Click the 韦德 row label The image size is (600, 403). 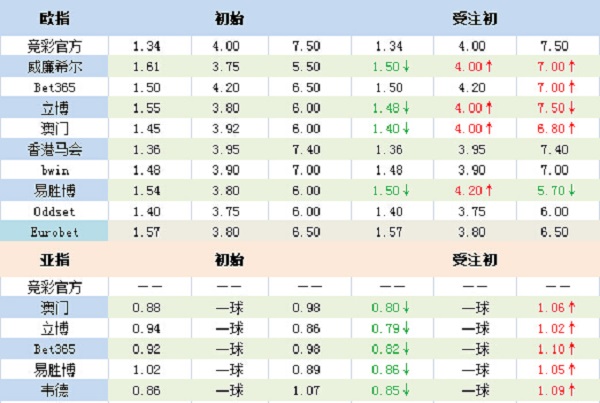55,390
